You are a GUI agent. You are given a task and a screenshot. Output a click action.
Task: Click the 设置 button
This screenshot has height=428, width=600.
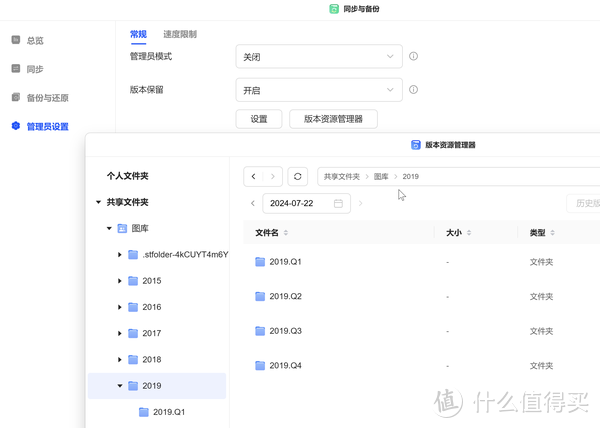[258, 120]
